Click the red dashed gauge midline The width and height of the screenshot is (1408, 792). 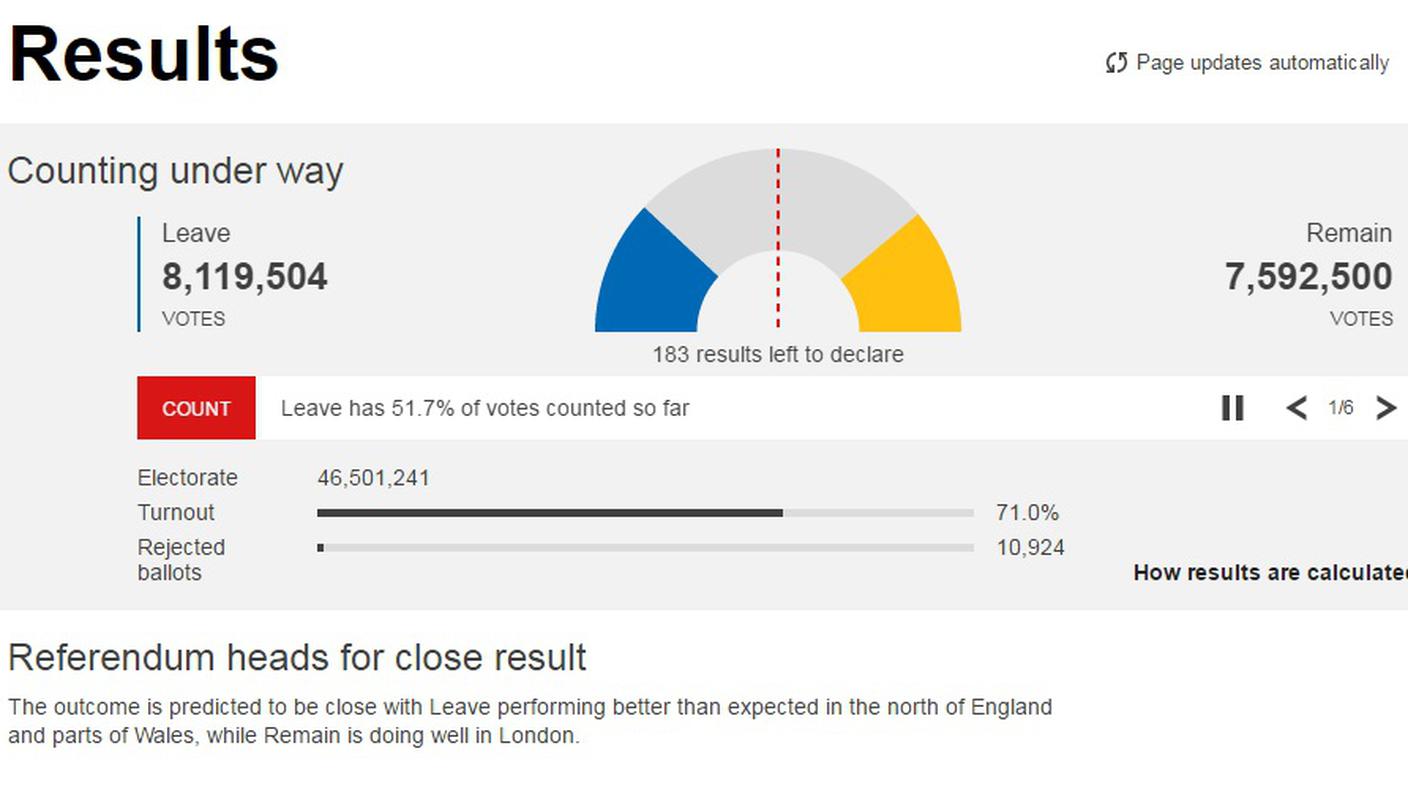(778, 240)
